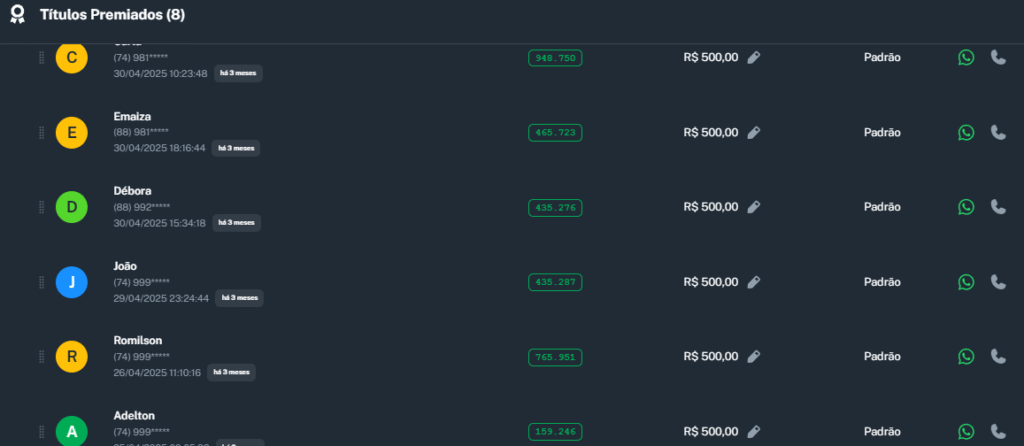Click the phone icon for Emaiza
The height and width of the screenshot is (446, 1024).
click(x=998, y=132)
